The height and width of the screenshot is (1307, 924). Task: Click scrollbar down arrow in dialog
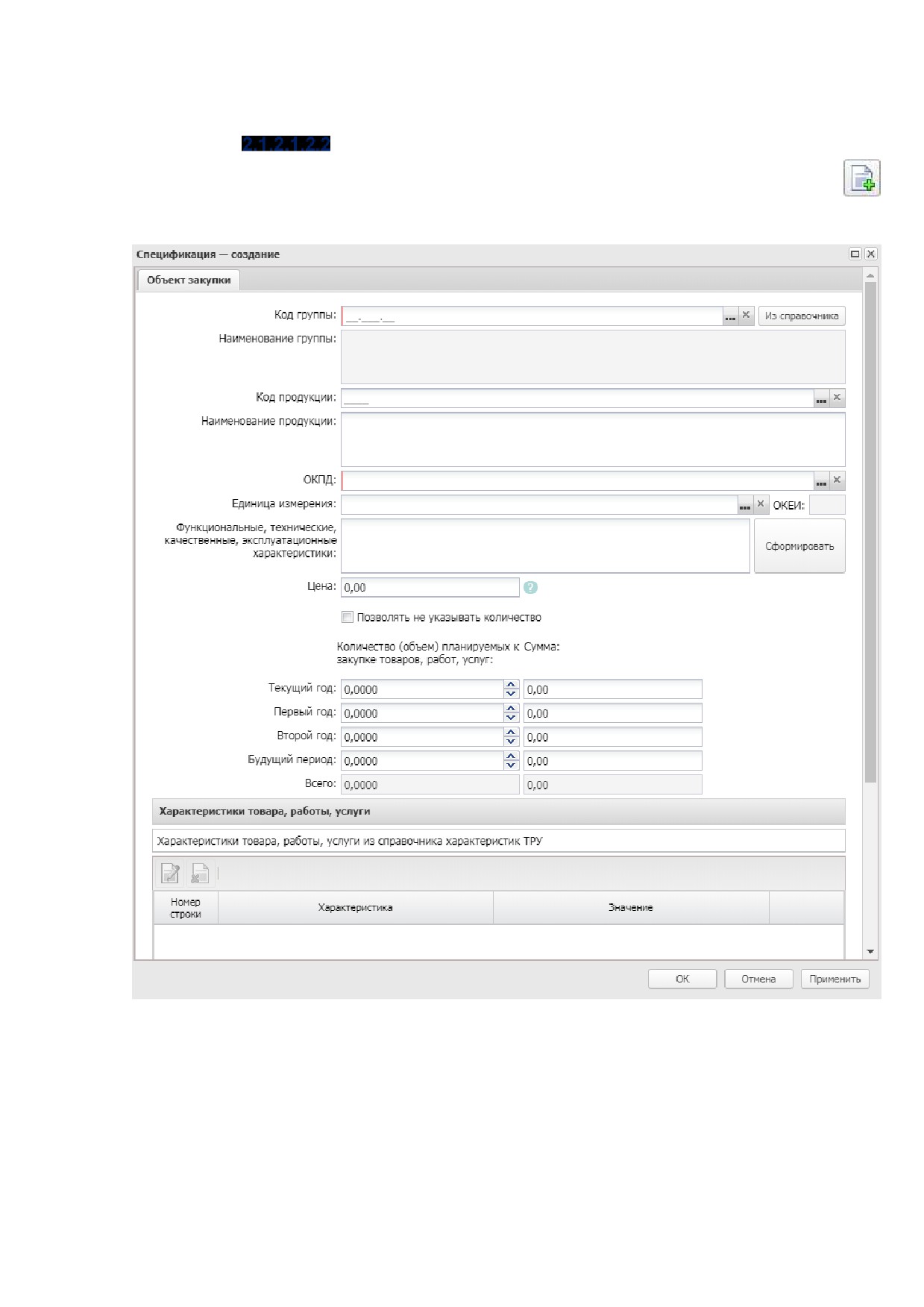[870, 952]
